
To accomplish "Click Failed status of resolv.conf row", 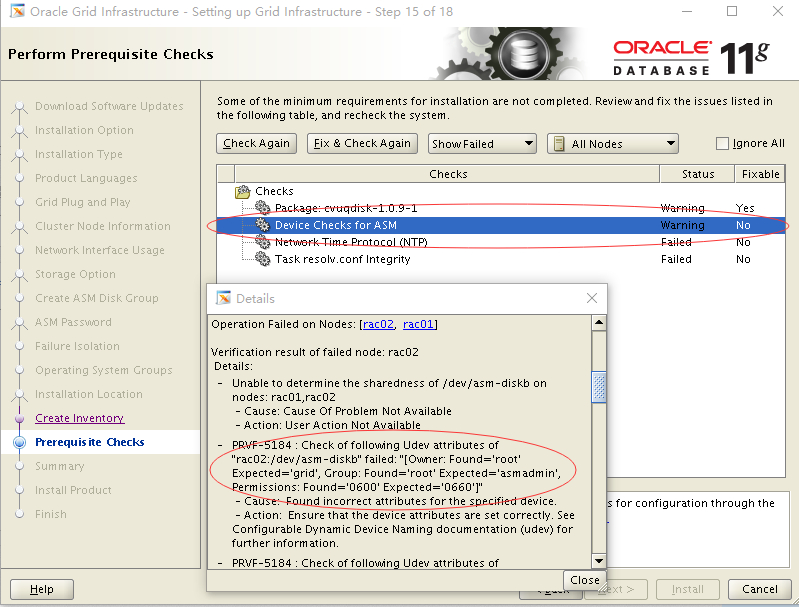I will point(676,259).
